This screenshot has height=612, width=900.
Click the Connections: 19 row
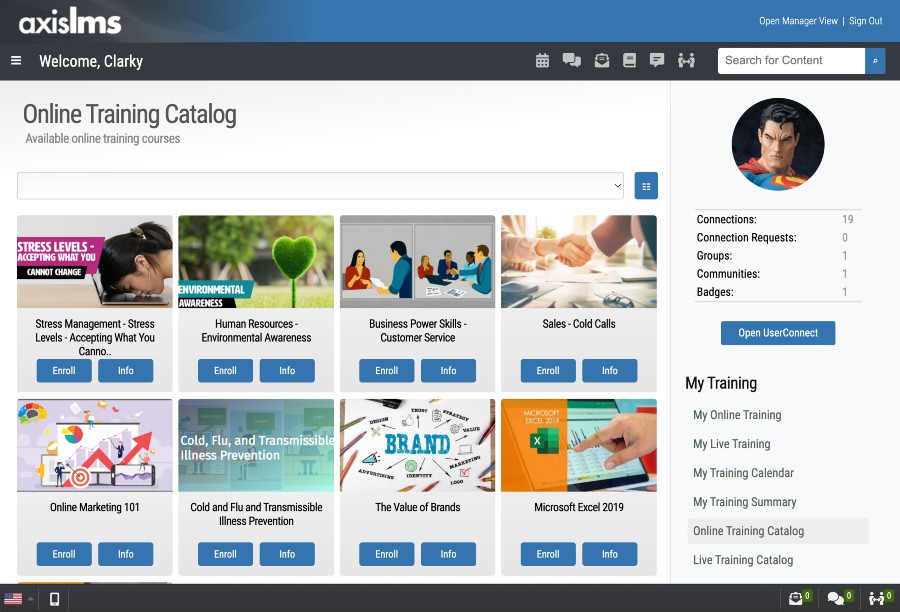click(x=778, y=219)
